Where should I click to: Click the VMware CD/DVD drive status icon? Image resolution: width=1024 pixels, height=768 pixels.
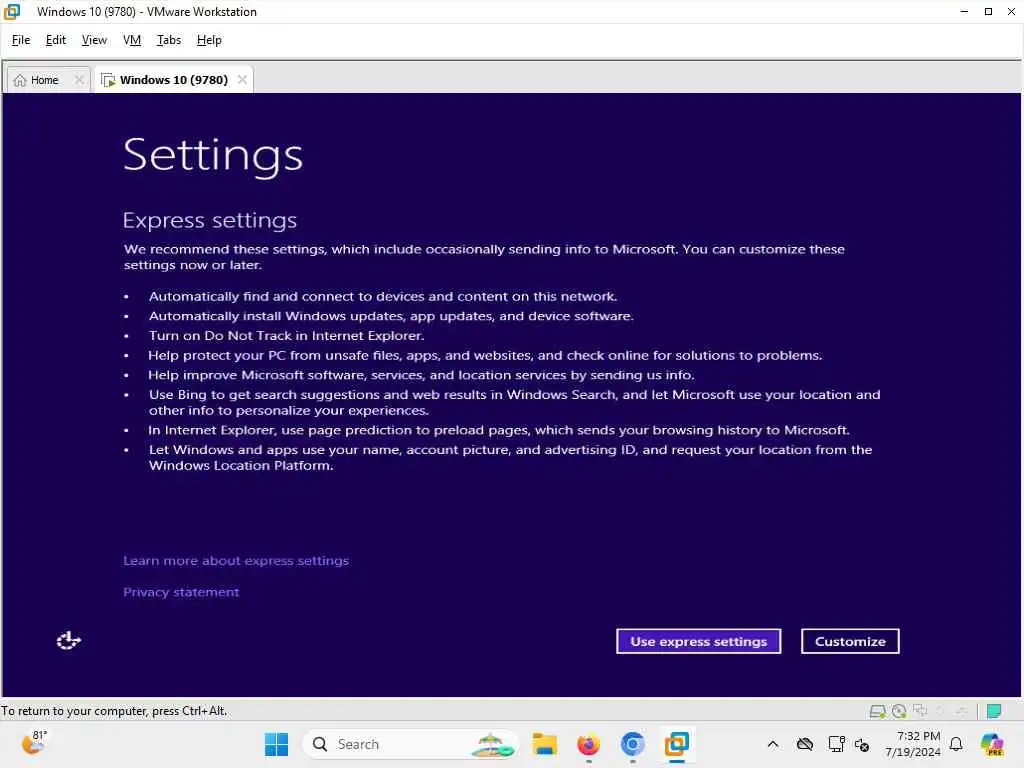coord(899,711)
